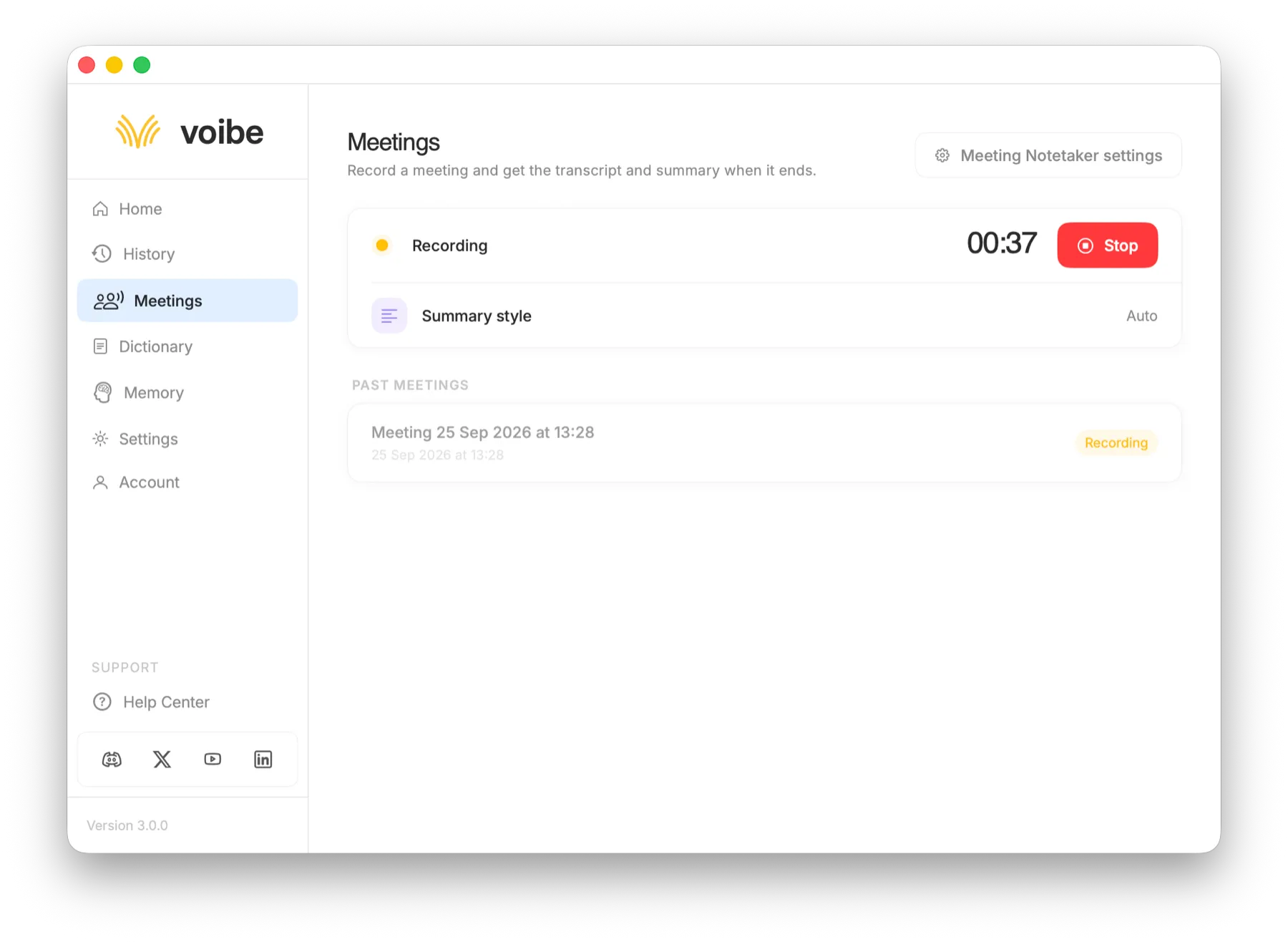The width and height of the screenshot is (1288, 942).
Task: Click the voibe logo mark
Action: 137,132
